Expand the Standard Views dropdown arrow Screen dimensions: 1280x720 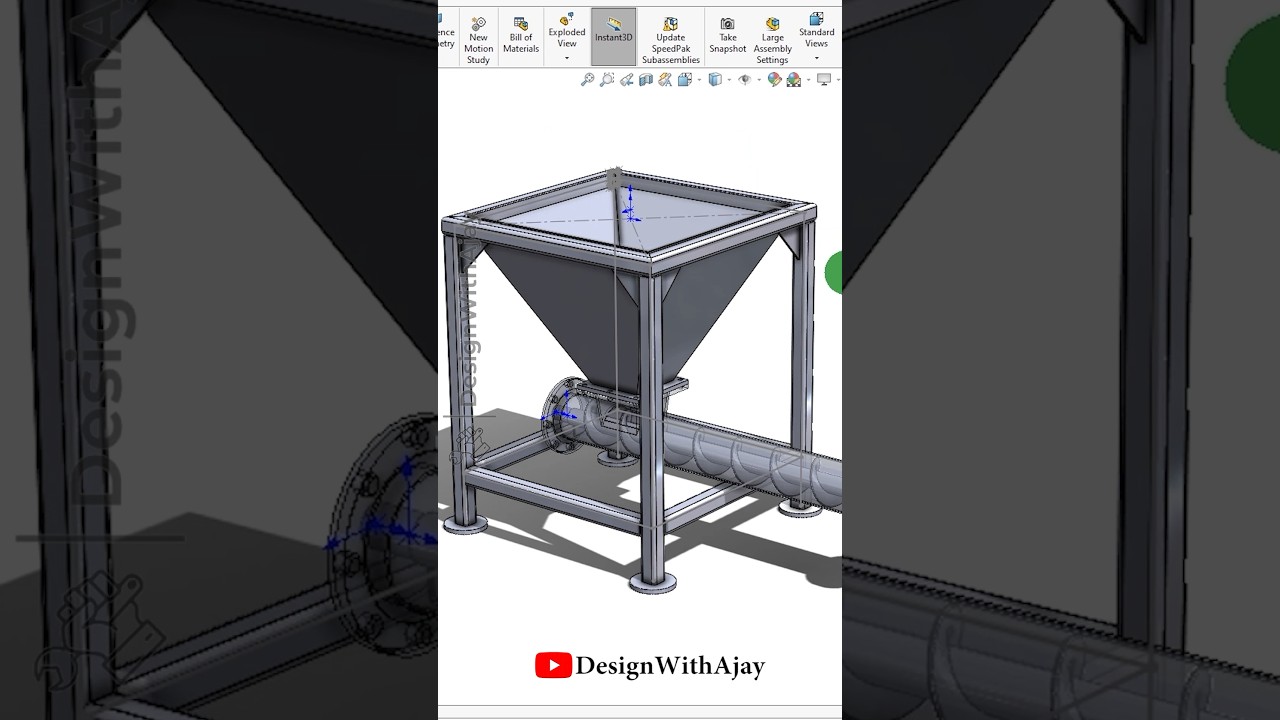(x=817, y=58)
